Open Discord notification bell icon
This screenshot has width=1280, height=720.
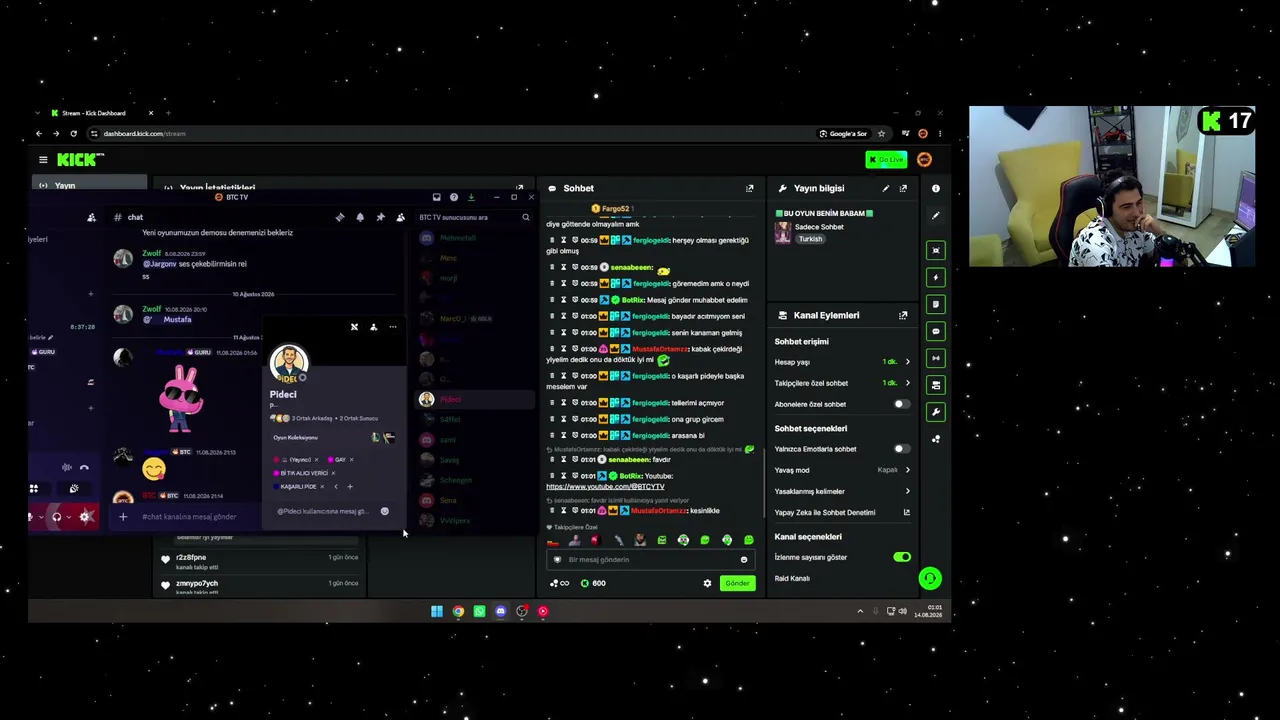coord(360,217)
